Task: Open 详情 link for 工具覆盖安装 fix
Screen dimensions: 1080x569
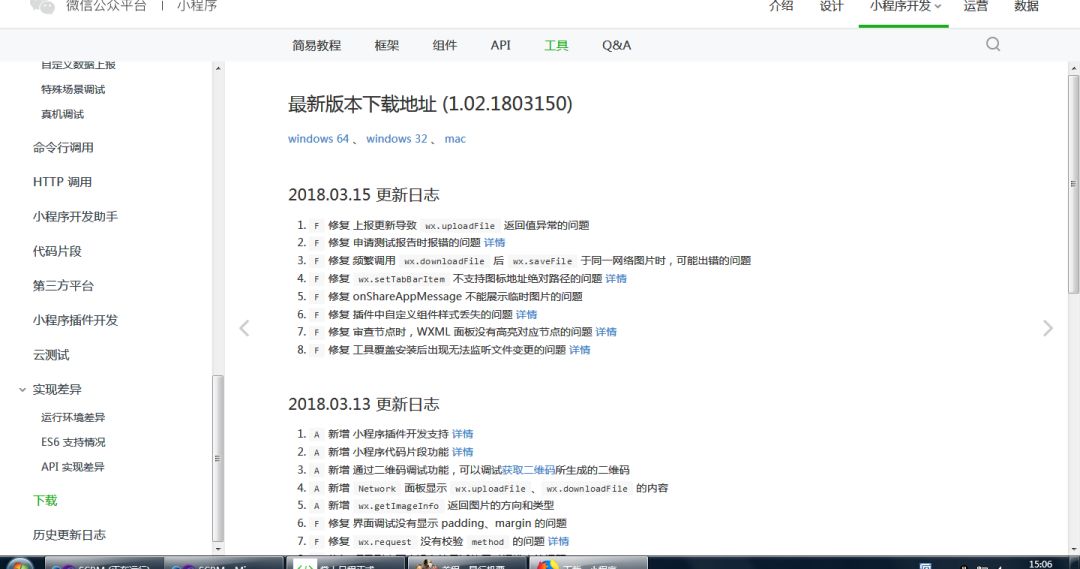Action: [580, 350]
